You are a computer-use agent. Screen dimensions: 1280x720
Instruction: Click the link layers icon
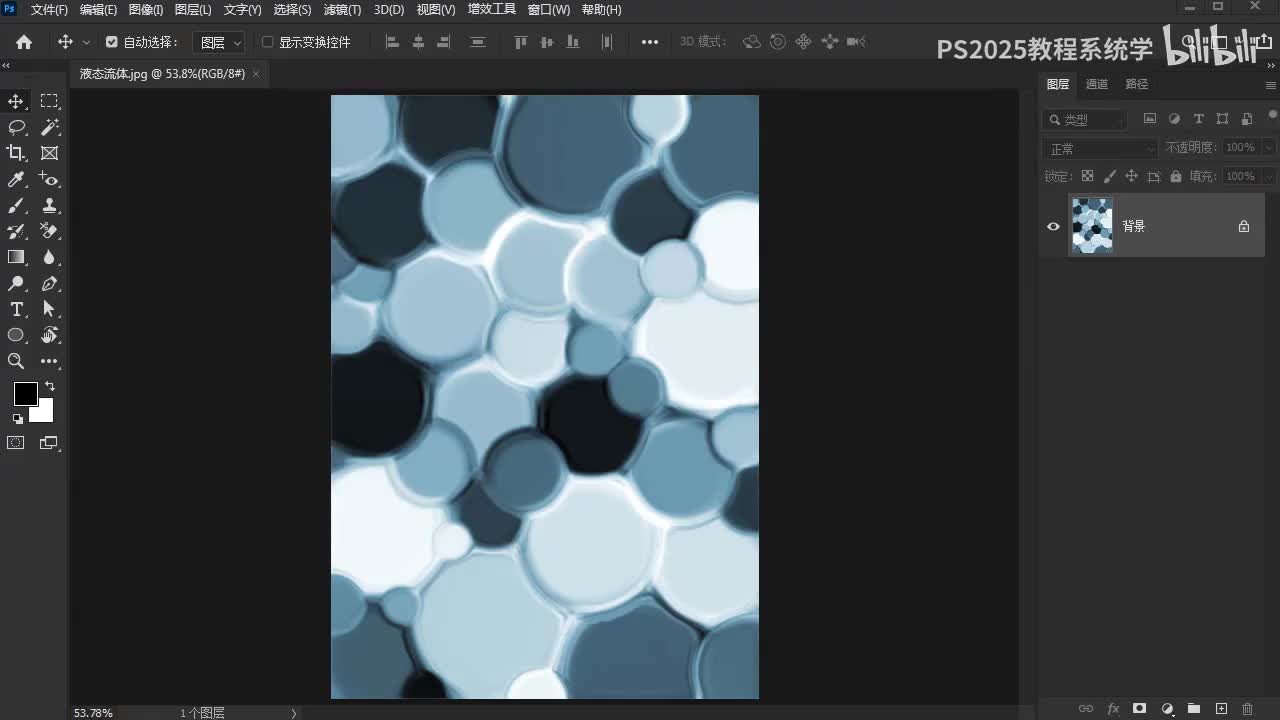(x=1085, y=709)
